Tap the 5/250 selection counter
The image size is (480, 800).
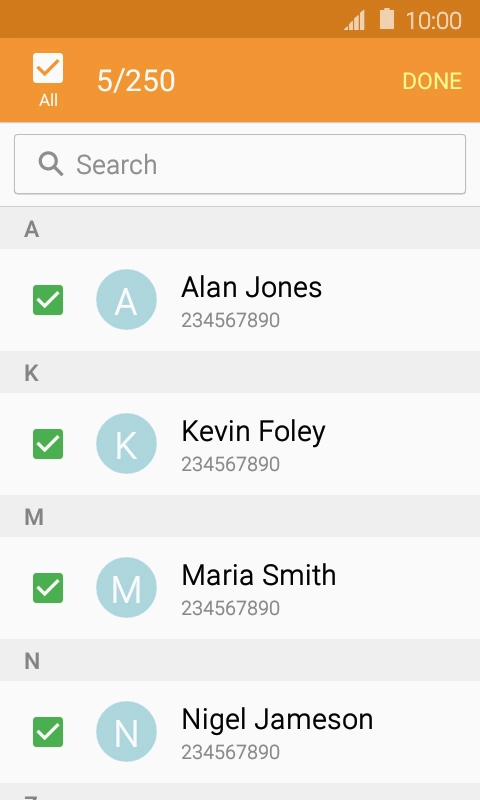click(x=136, y=81)
